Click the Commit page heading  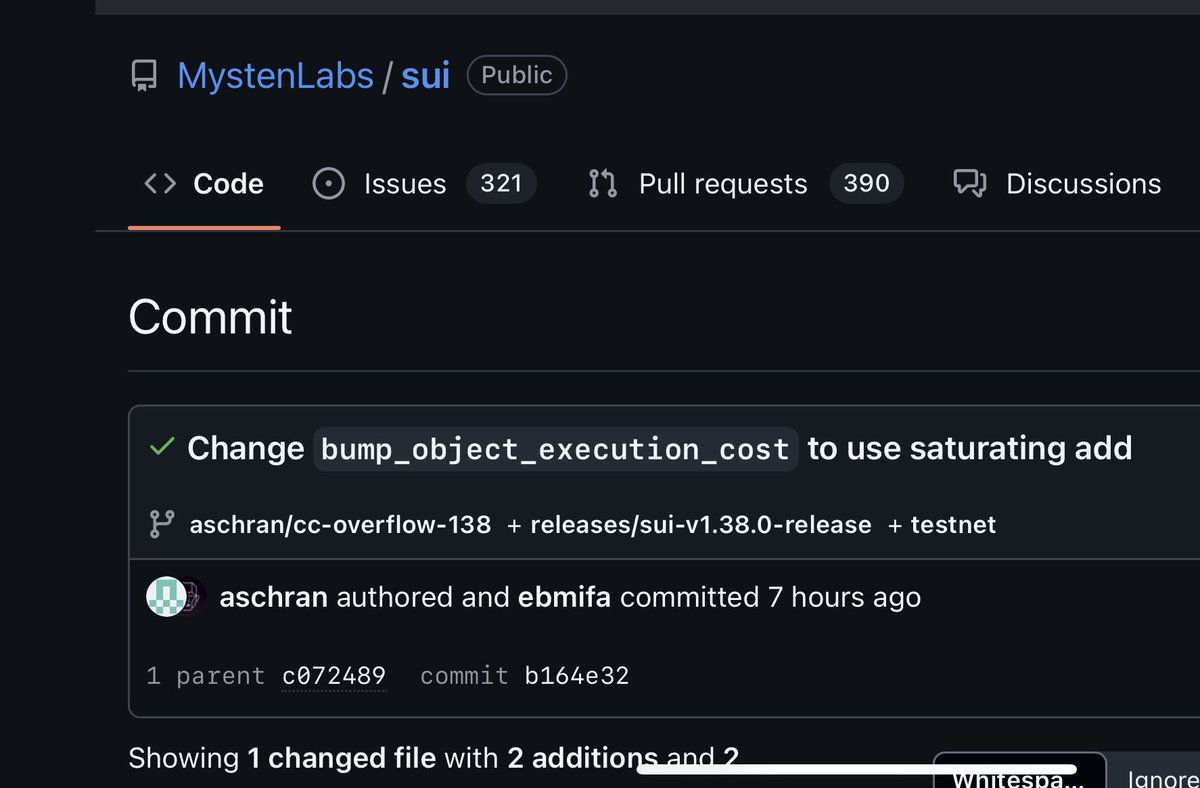pos(211,317)
